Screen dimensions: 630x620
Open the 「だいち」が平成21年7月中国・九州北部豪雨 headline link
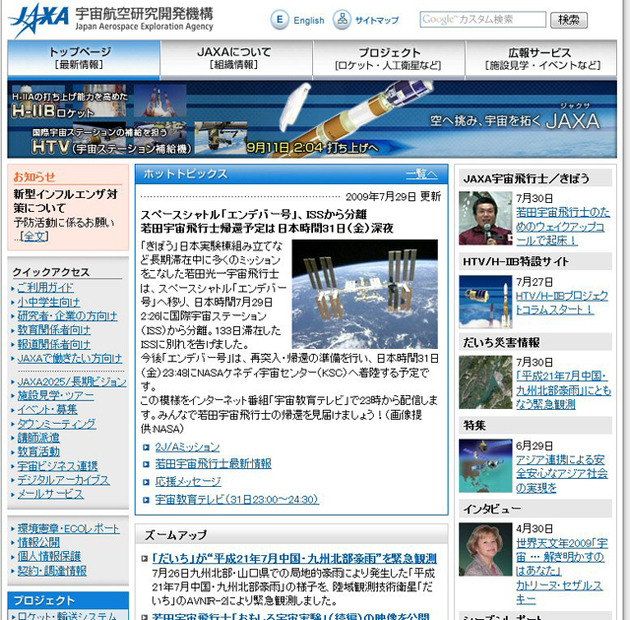[x=294, y=559]
